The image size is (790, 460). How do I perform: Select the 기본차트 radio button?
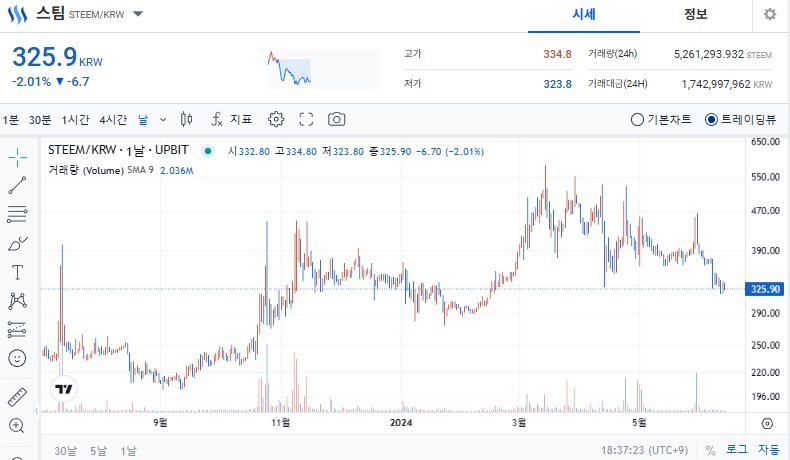tap(637, 119)
